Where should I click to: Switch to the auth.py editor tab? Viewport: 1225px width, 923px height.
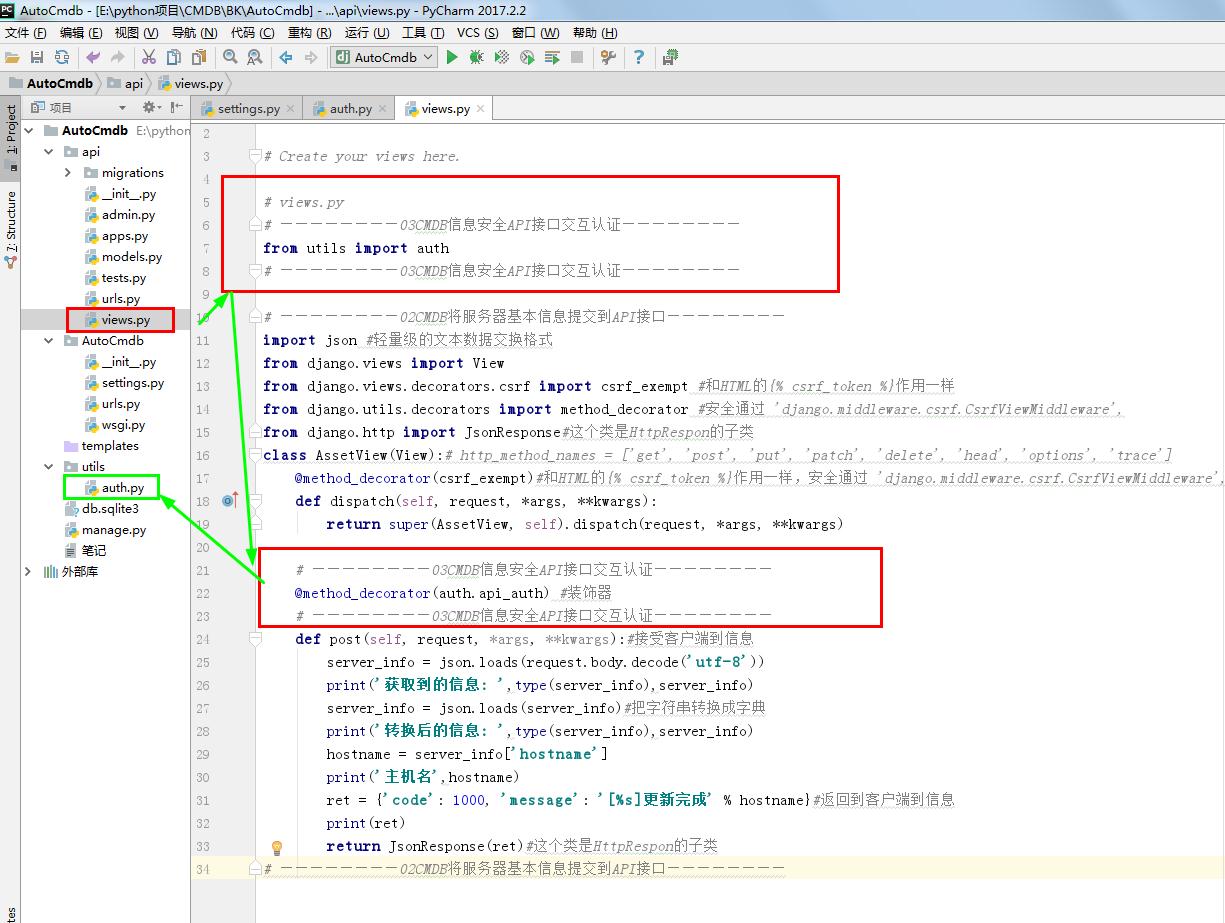pos(350,109)
